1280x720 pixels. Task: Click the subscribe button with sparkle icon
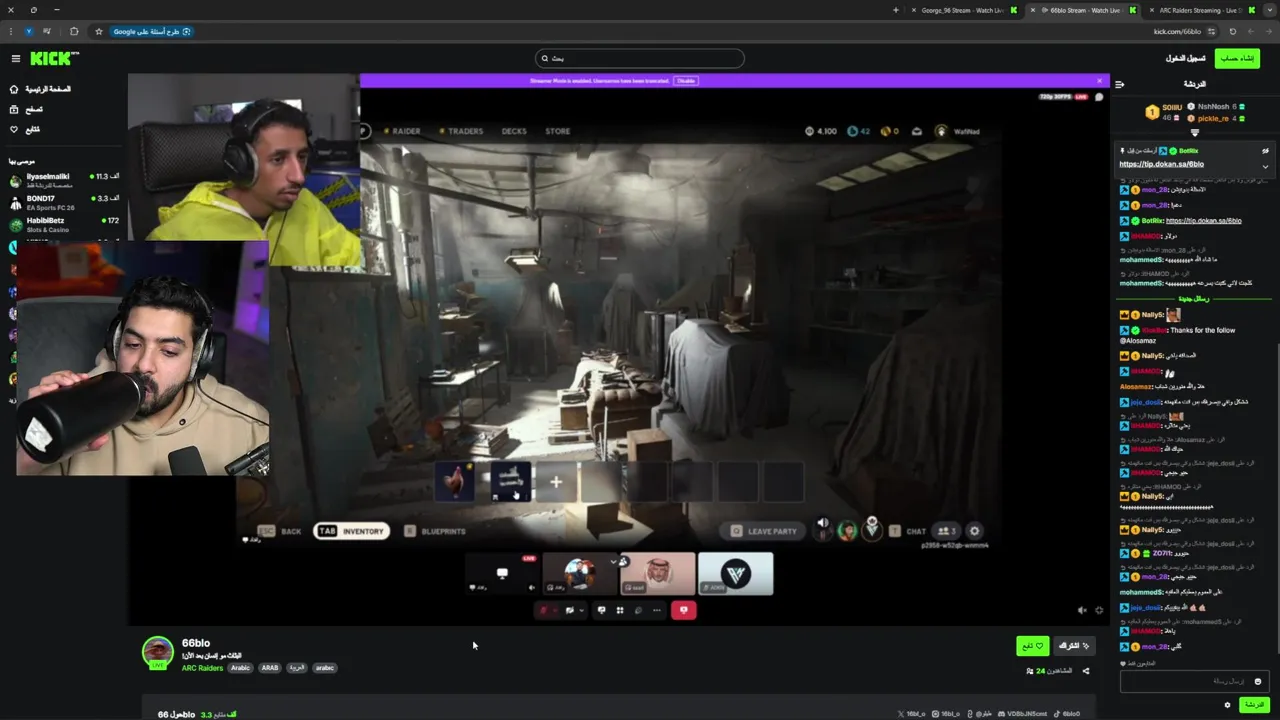(1073, 646)
